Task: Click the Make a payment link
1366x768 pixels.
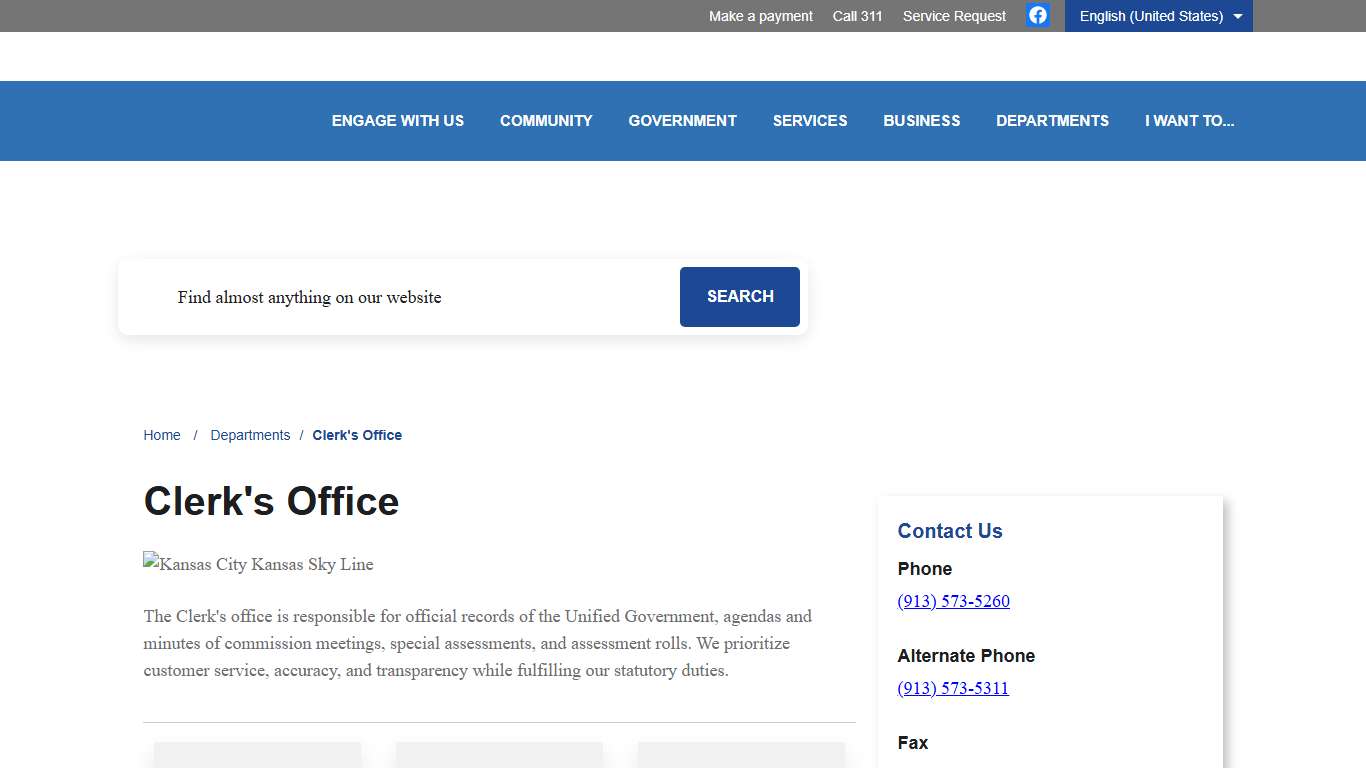Action: point(760,16)
